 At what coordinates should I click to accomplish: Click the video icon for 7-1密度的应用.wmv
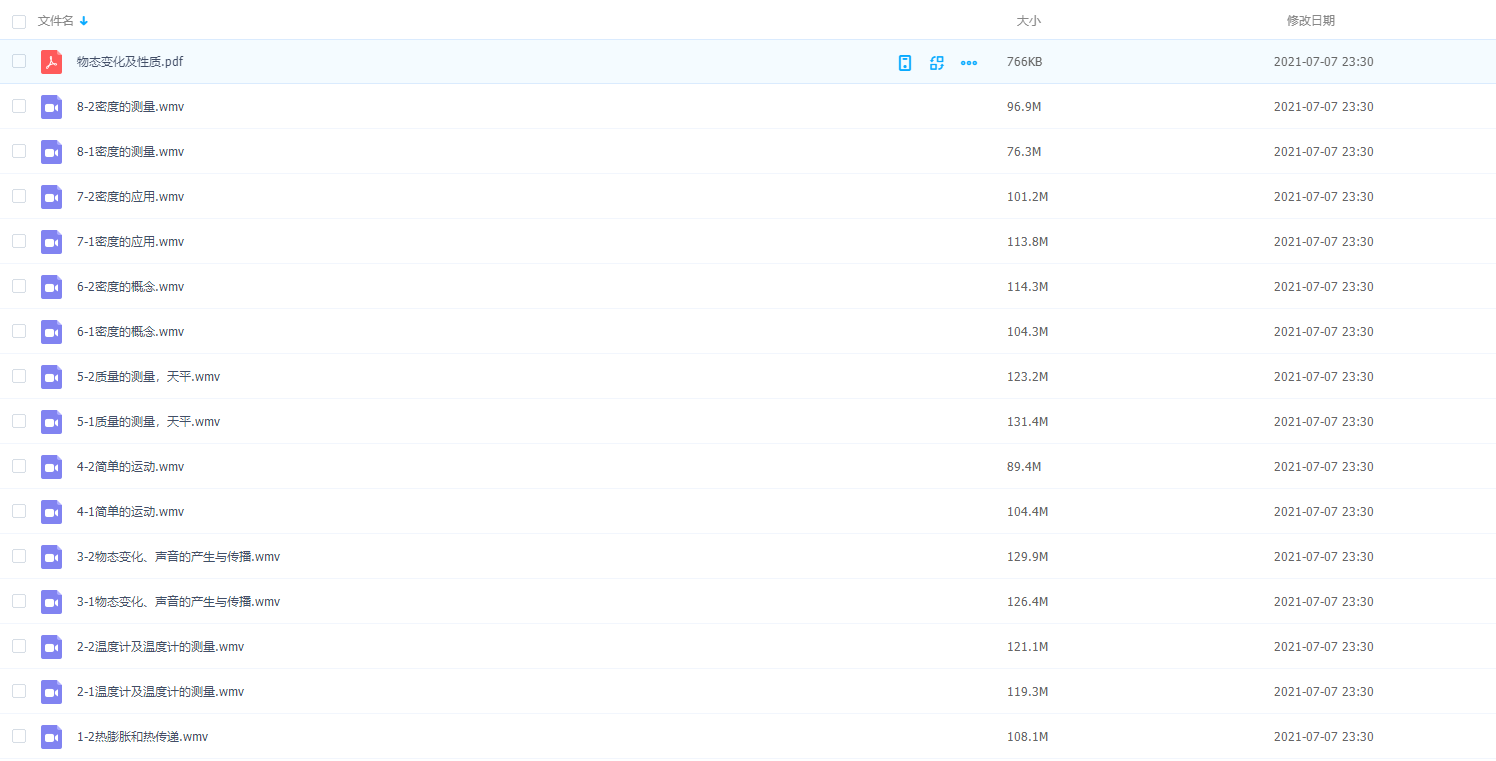(51, 242)
